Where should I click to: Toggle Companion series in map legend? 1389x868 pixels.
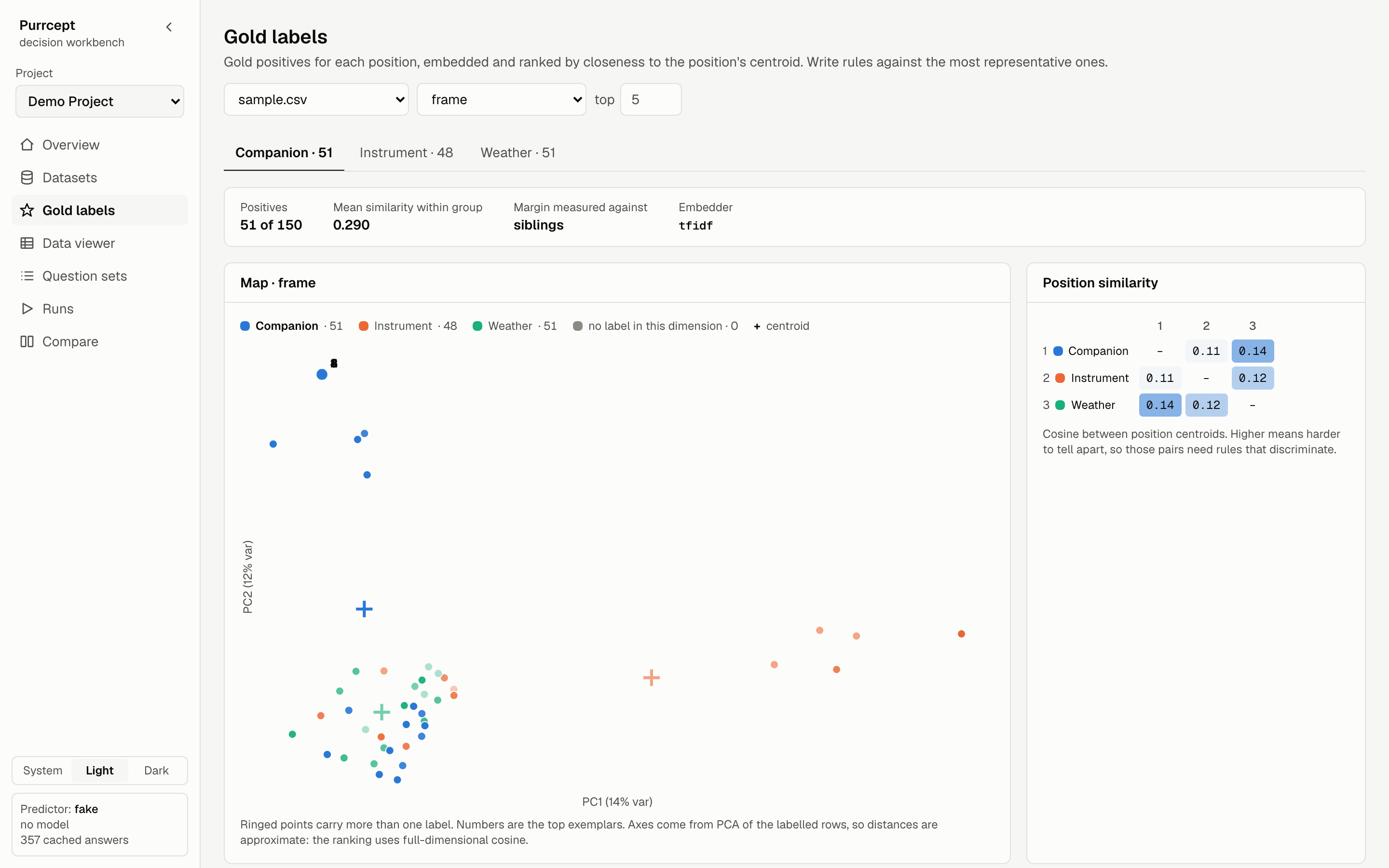click(291, 325)
